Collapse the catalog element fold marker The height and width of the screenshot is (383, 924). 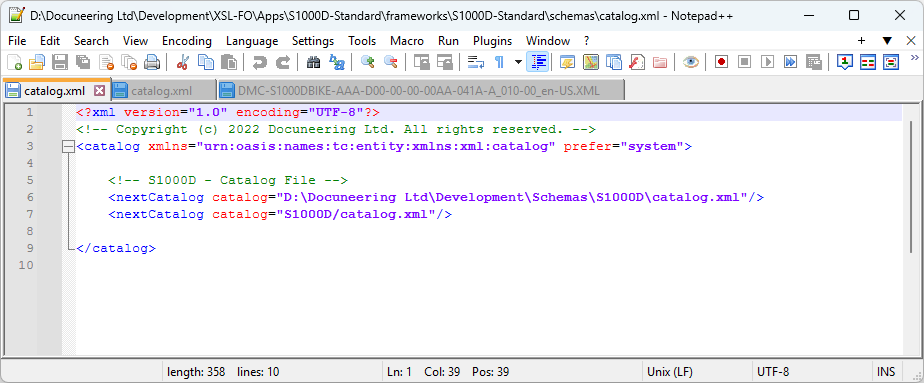click(x=68, y=147)
